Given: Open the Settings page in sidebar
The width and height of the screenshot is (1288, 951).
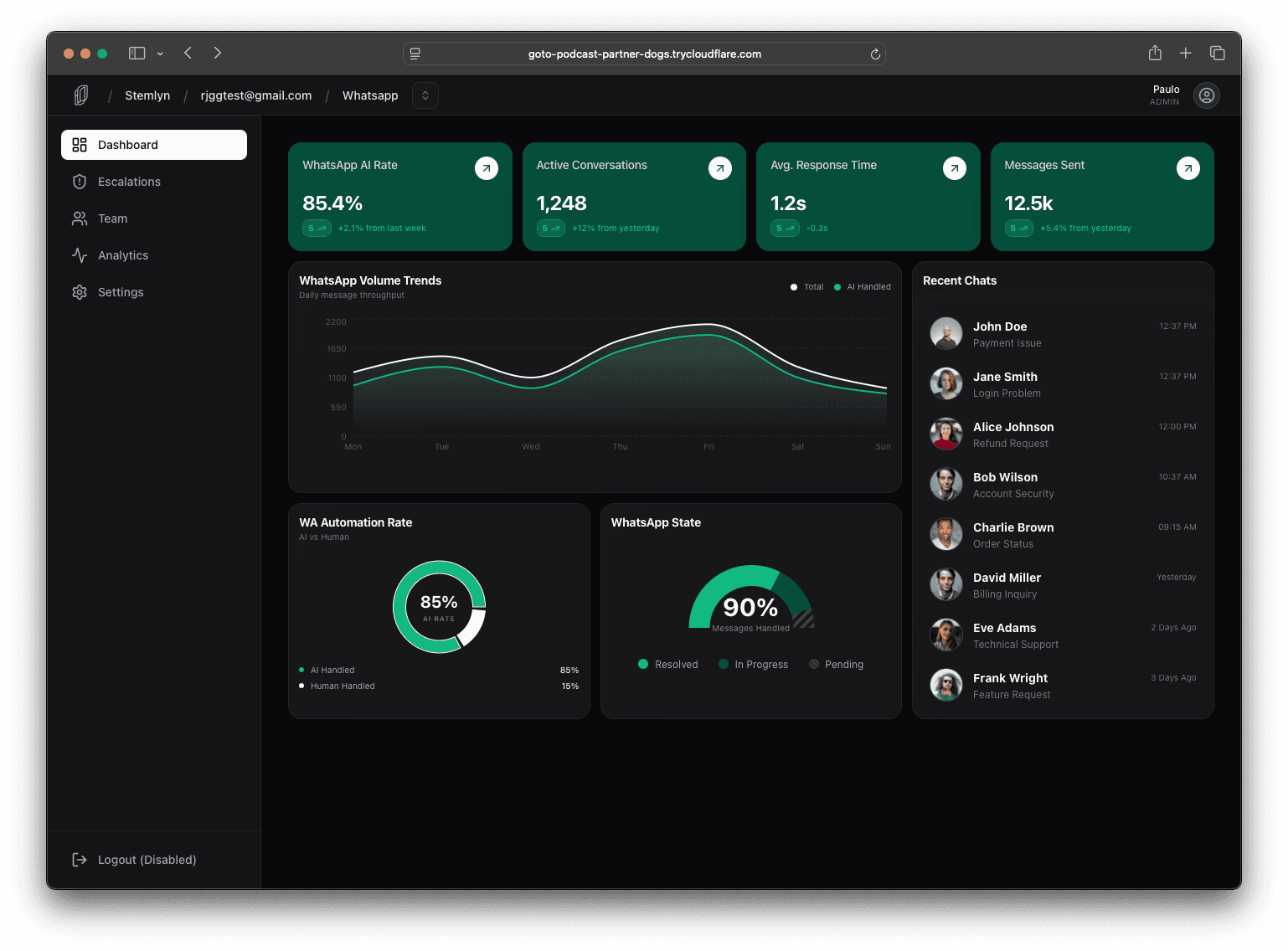Looking at the screenshot, I should (x=121, y=292).
